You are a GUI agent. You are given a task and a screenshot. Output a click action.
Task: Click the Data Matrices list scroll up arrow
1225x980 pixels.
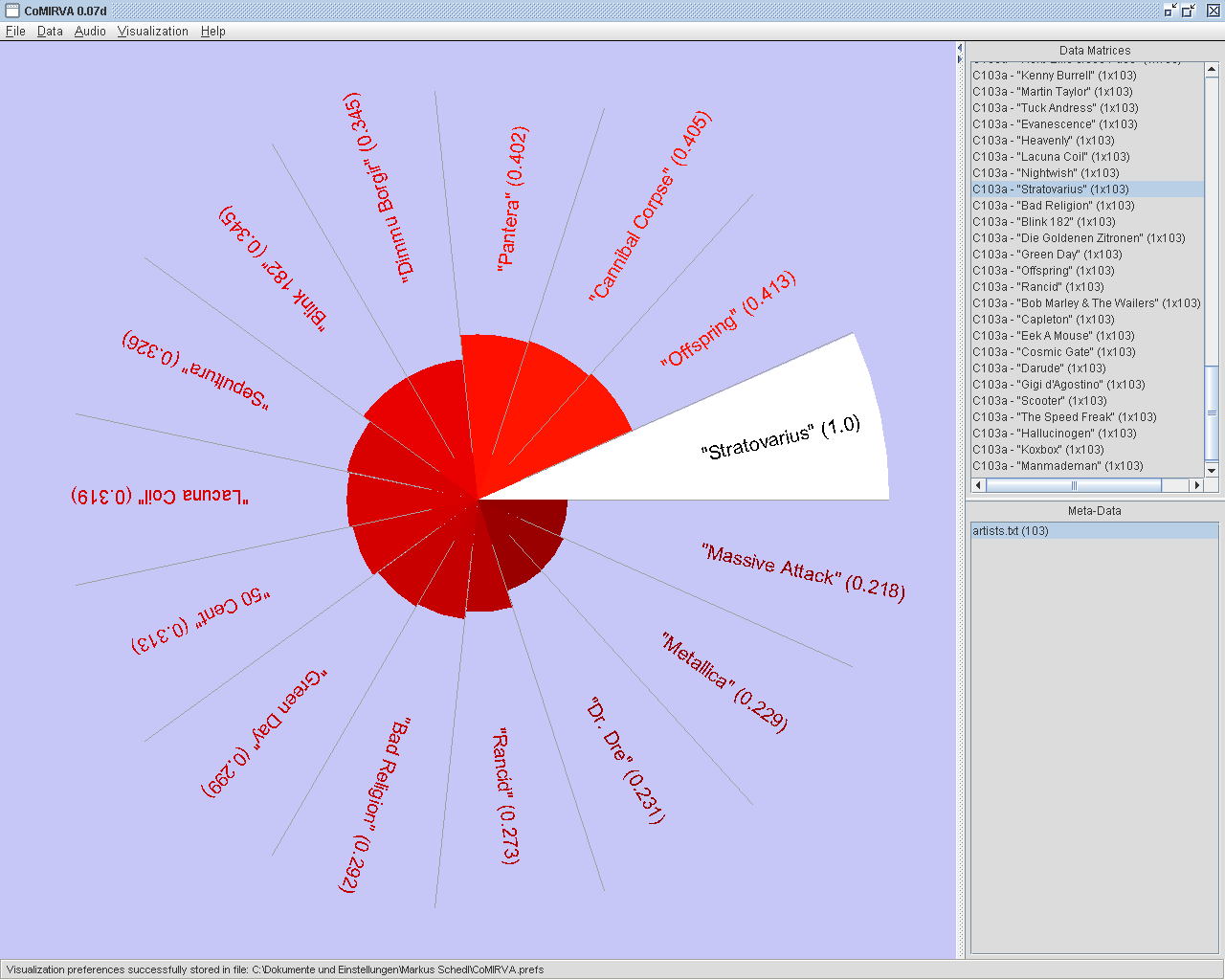(x=1212, y=69)
